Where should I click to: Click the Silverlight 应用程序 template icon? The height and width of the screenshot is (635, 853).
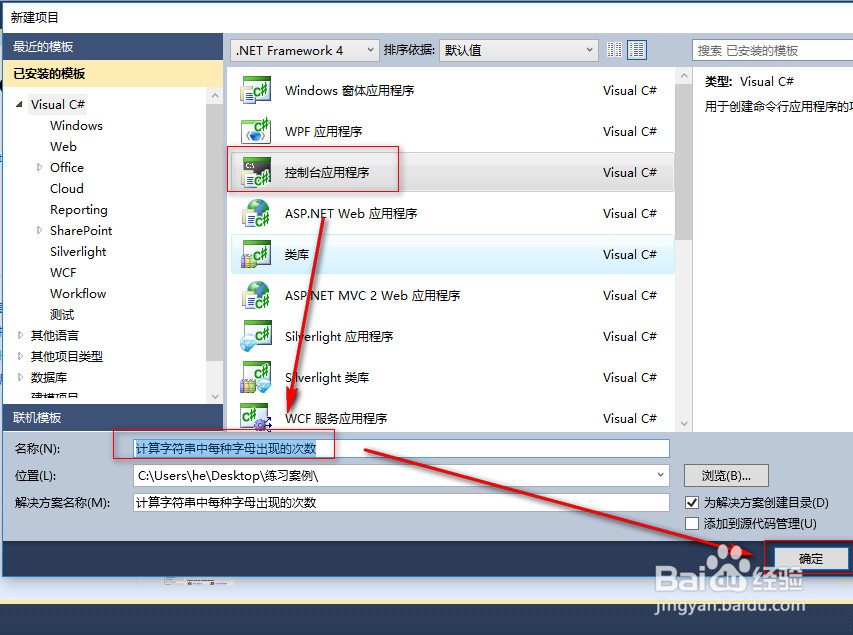[x=256, y=336]
